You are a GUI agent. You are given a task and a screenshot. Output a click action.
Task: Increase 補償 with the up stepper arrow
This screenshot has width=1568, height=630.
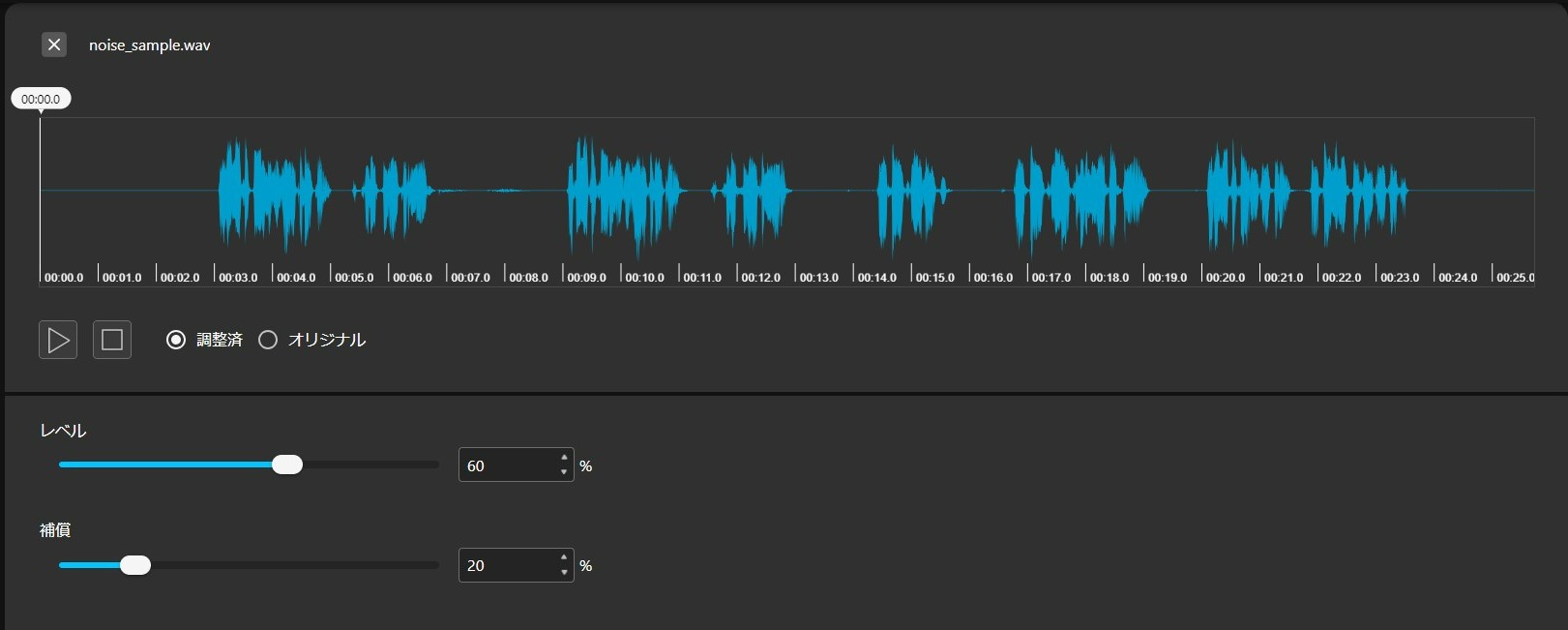point(564,557)
